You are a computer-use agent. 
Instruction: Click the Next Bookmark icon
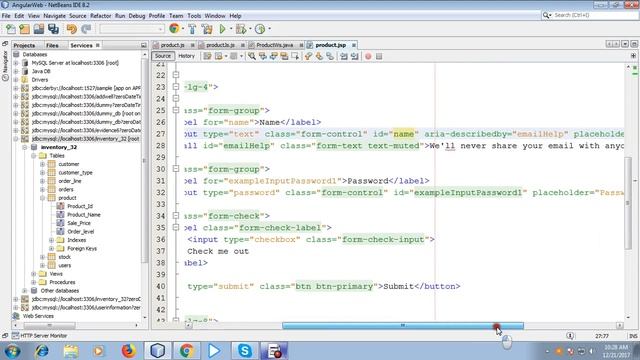pos(319,56)
